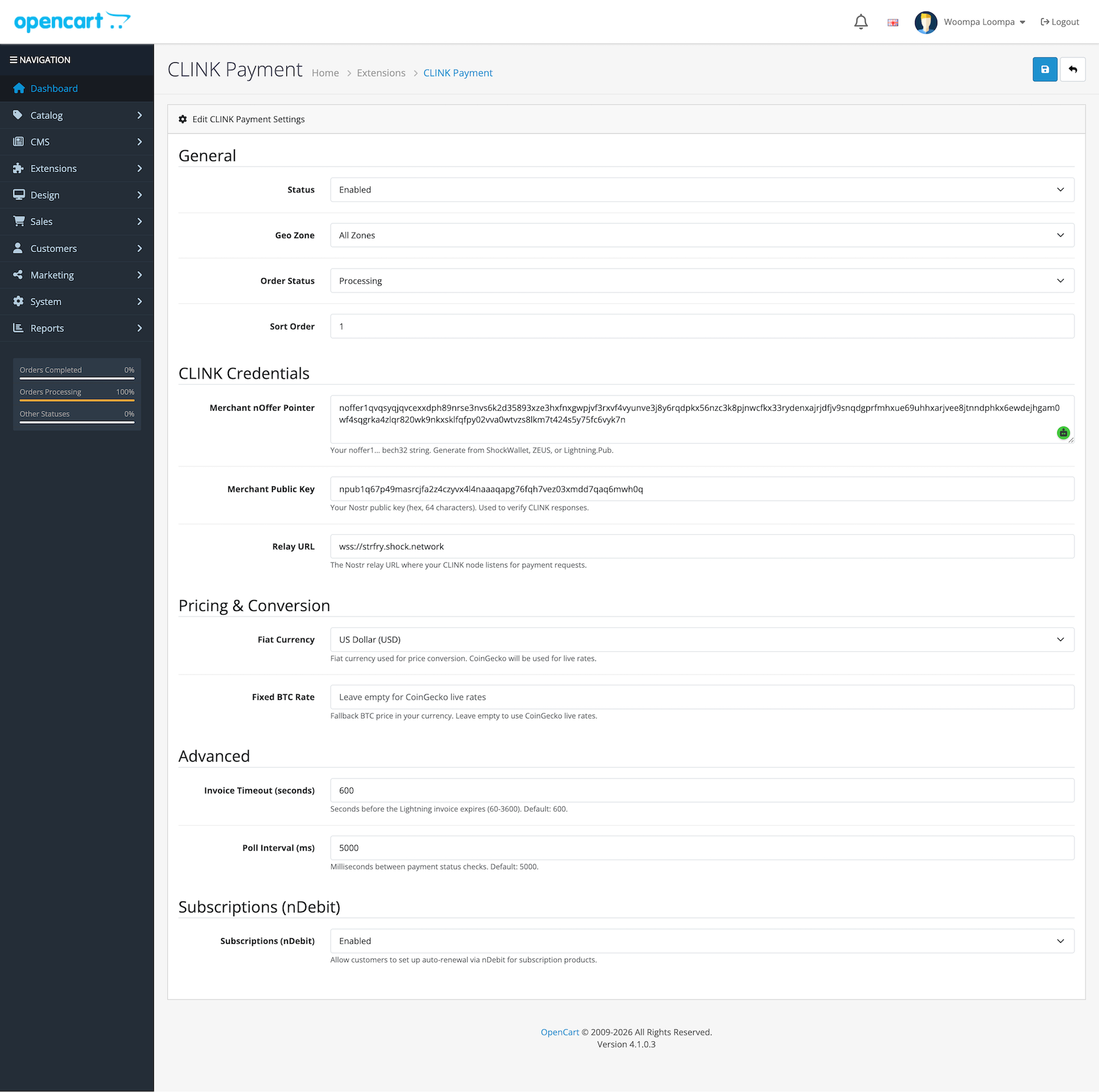Click the Home breadcrumb link
The width and height of the screenshot is (1099, 1092).
325,73
